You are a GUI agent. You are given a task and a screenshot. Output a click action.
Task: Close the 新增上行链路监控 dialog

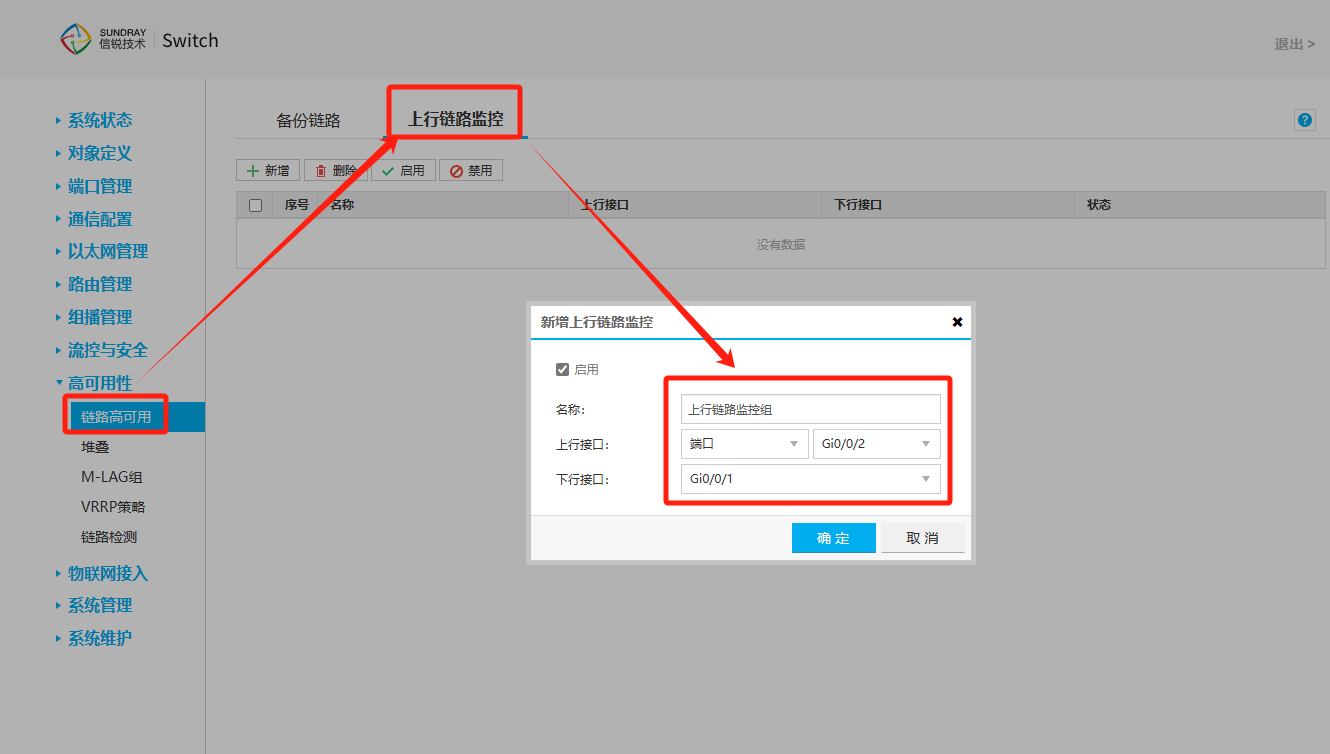[x=957, y=322]
